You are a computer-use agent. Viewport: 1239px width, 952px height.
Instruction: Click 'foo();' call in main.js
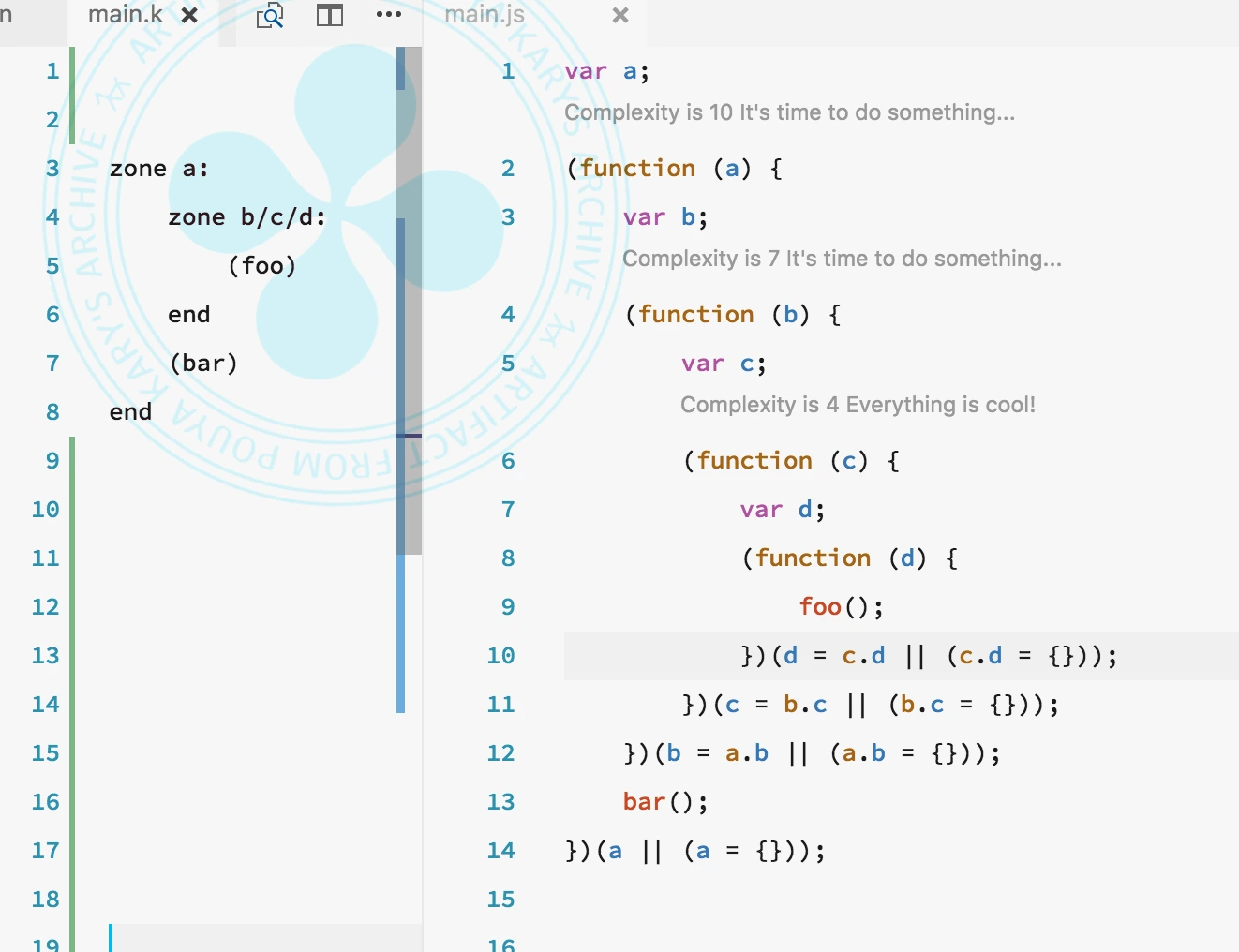point(841,607)
